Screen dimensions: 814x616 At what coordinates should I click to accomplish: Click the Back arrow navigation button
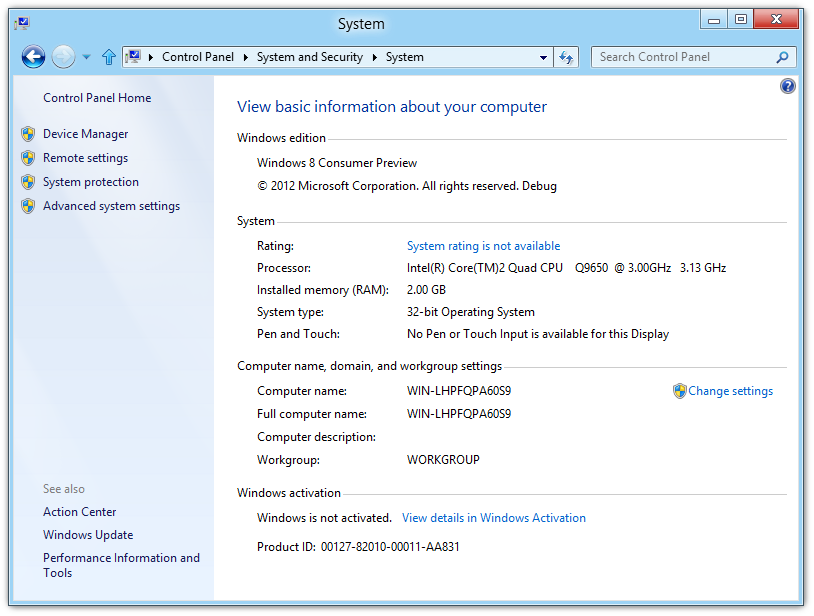(x=33, y=57)
